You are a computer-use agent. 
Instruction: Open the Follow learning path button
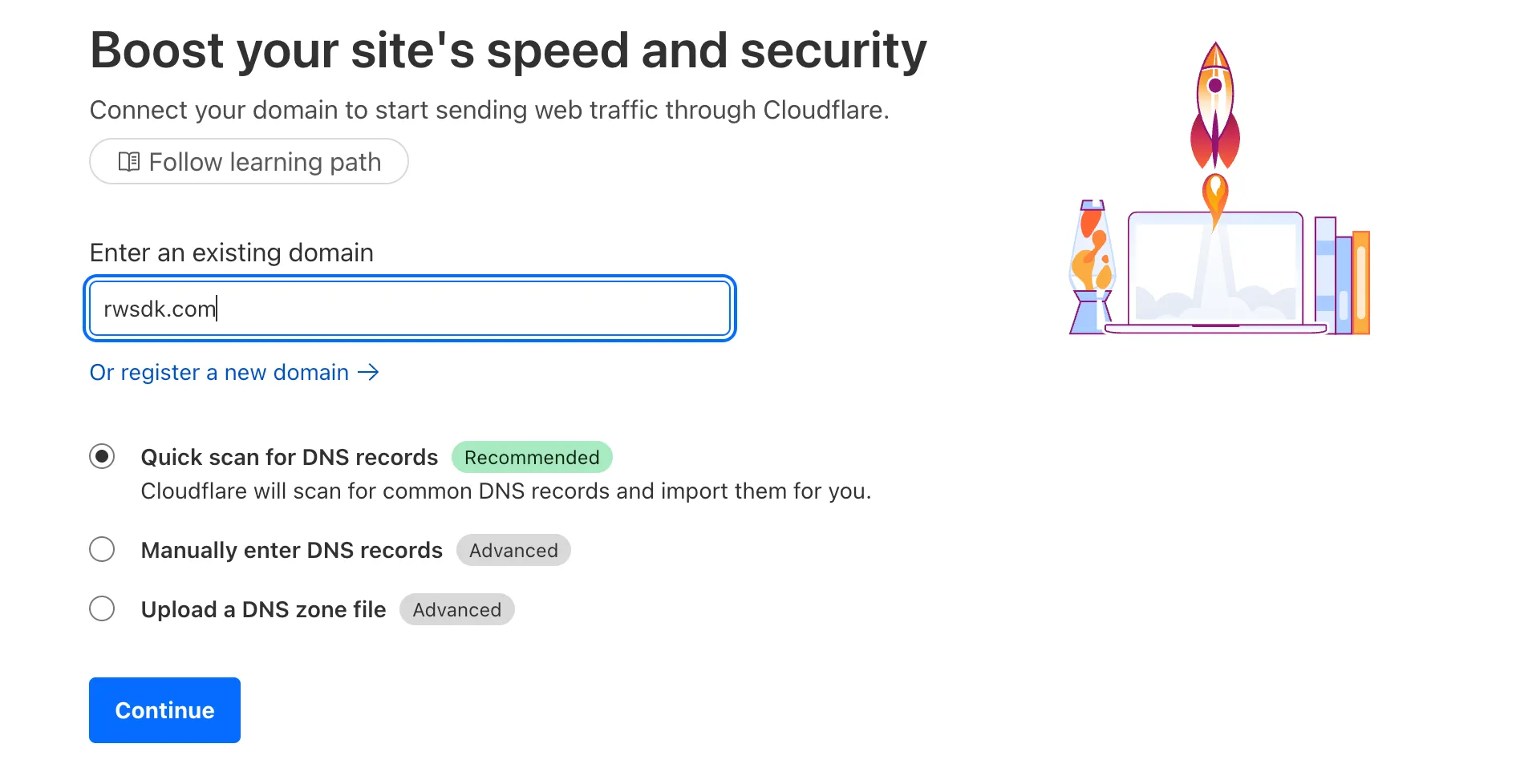point(249,162)
